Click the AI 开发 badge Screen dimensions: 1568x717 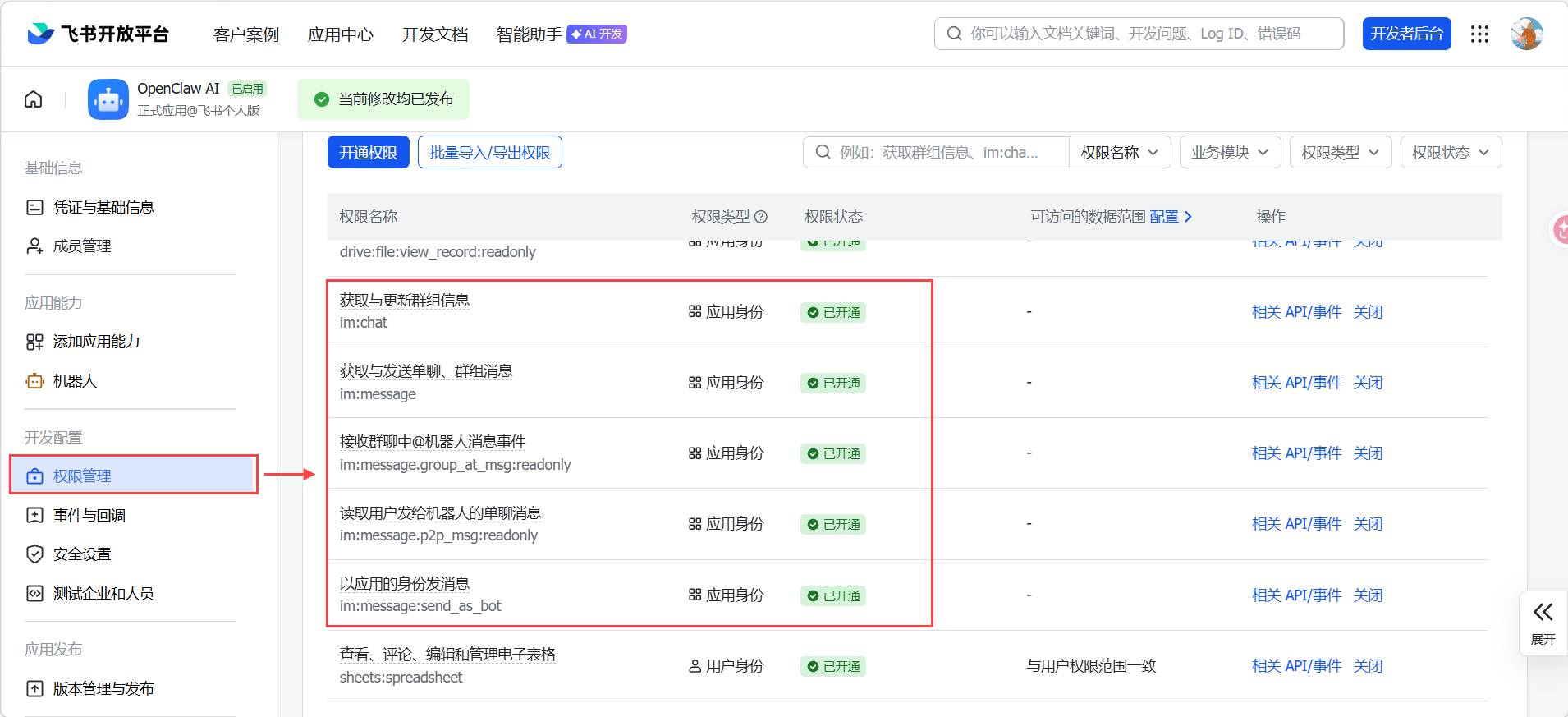[597, 34]
